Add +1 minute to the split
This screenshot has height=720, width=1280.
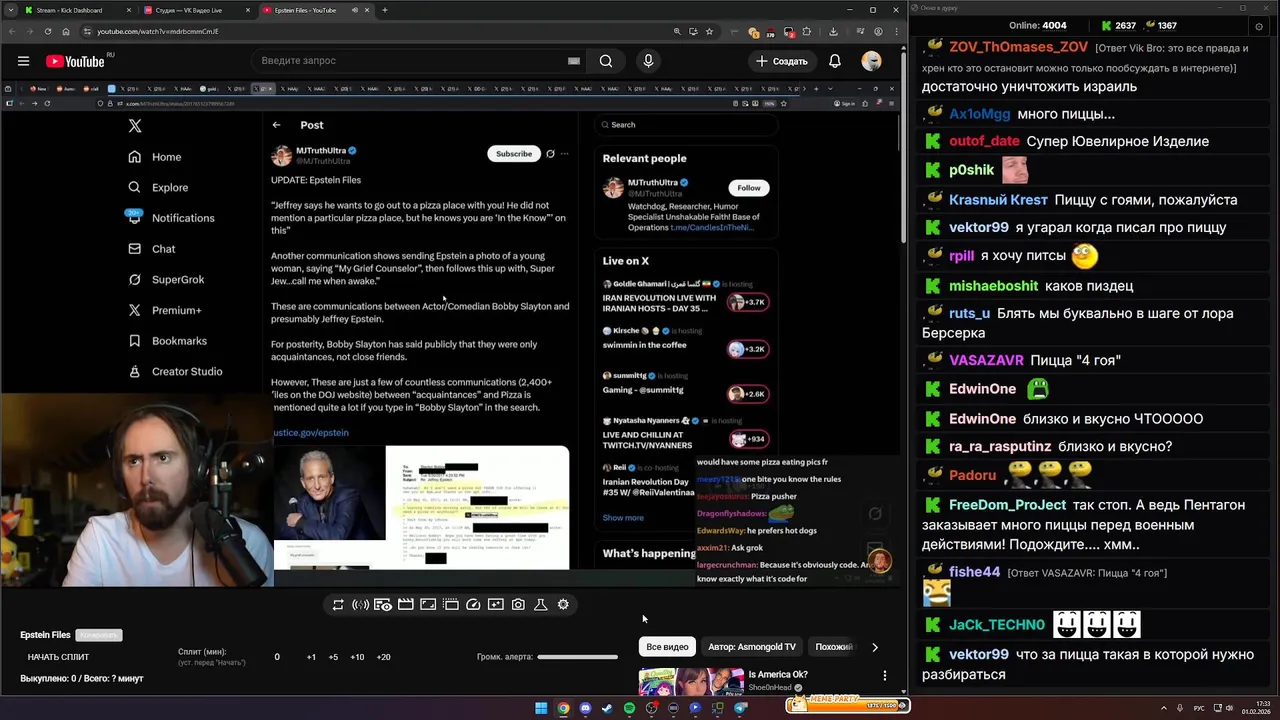(311, 657)
